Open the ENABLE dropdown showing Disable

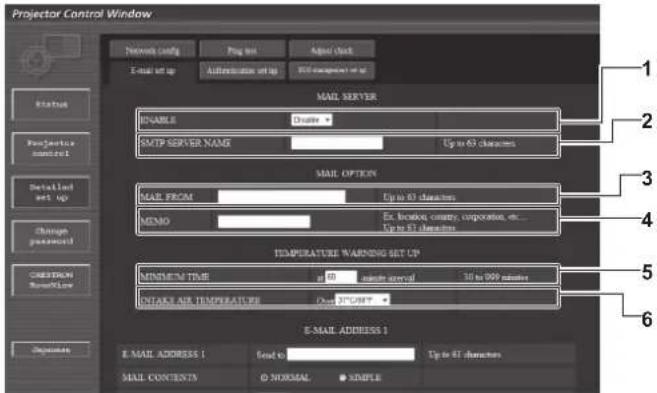[311, 120]
